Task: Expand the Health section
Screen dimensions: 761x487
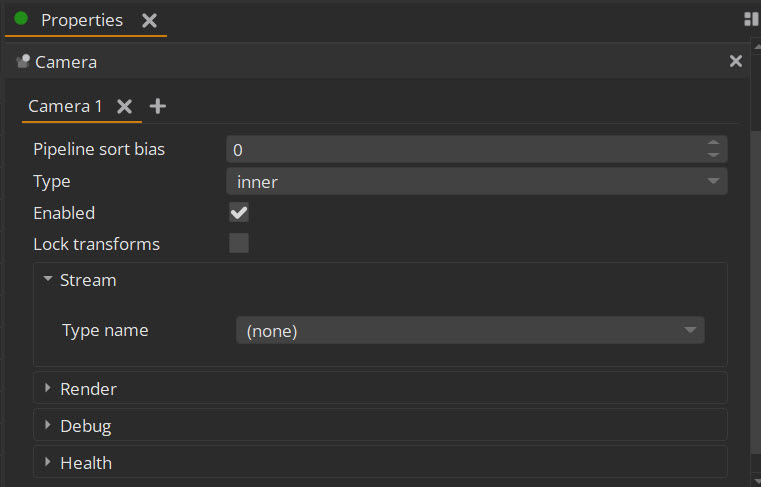Action: 48,462
